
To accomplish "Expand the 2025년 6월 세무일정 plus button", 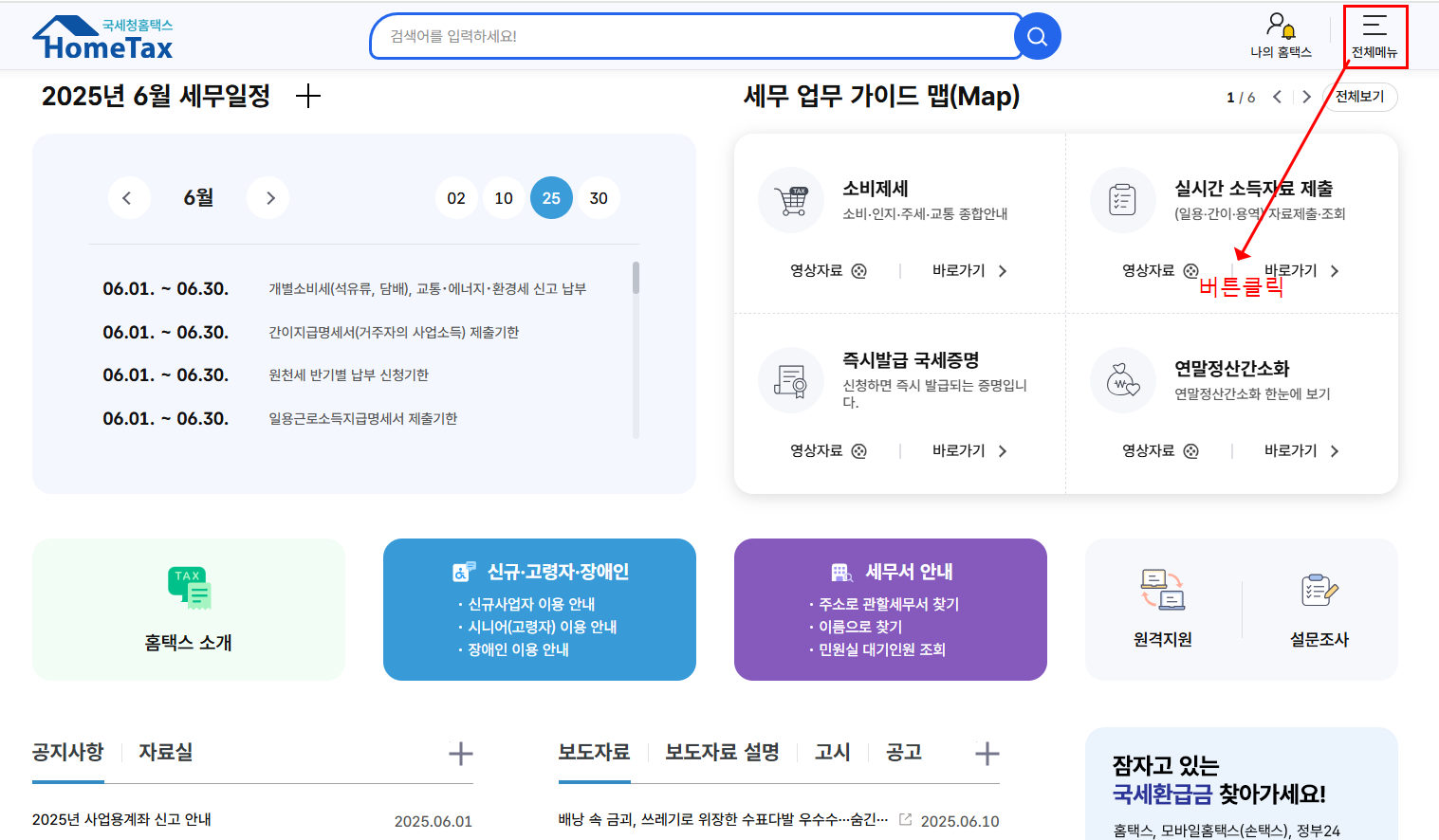I will point(308,96).
